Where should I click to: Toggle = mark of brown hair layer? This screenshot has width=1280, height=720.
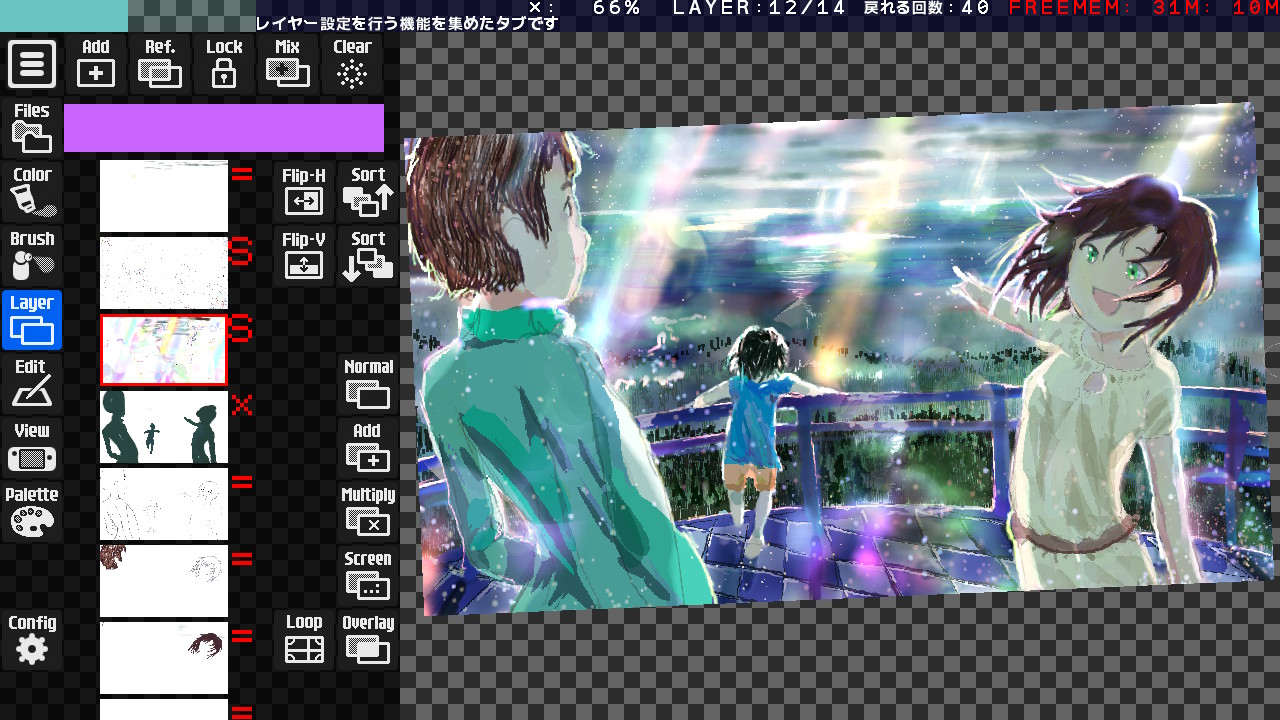[241, 559]
